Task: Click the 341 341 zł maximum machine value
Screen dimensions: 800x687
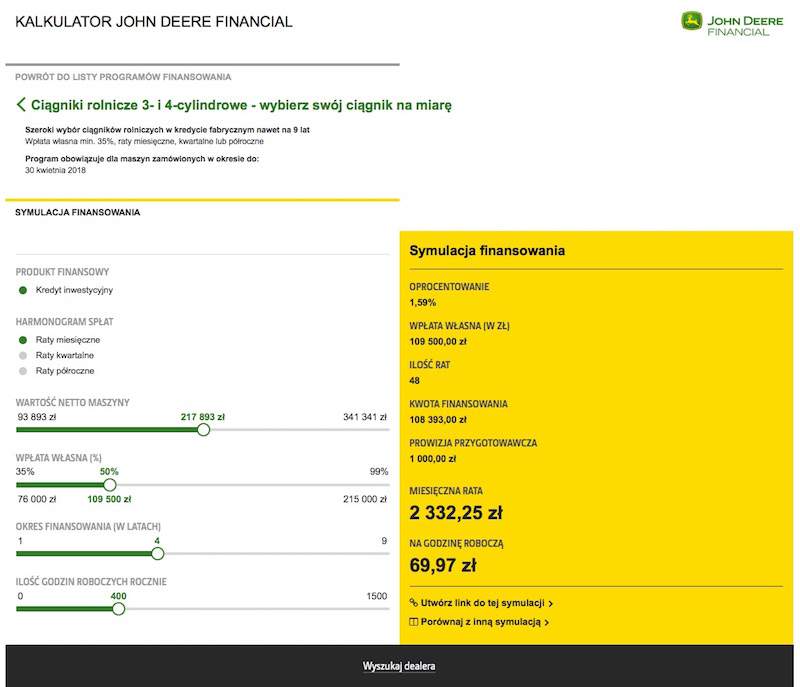Action: (365, 417)
